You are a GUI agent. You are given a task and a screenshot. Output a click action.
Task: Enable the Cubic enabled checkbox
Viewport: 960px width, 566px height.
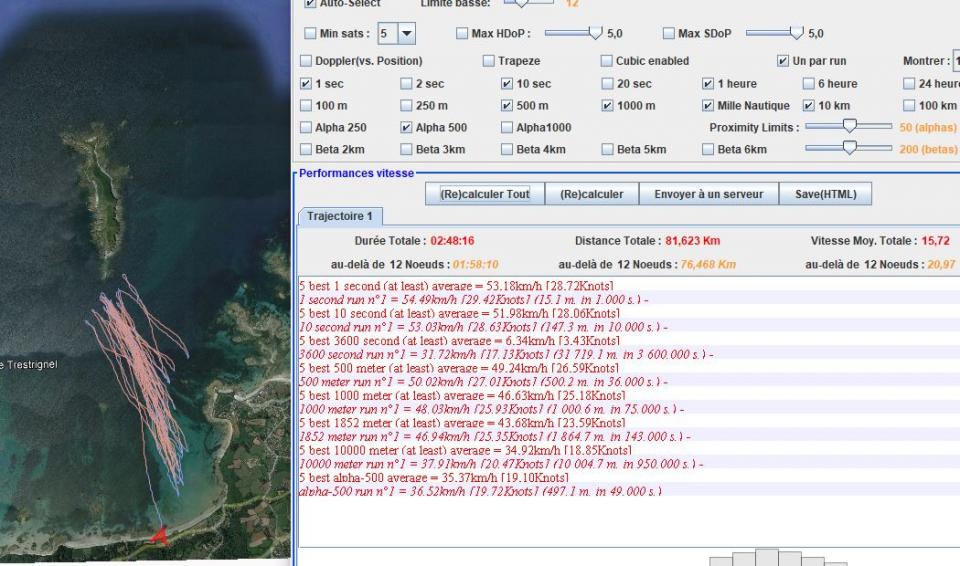pyautogui.click(x=607, y=61)
